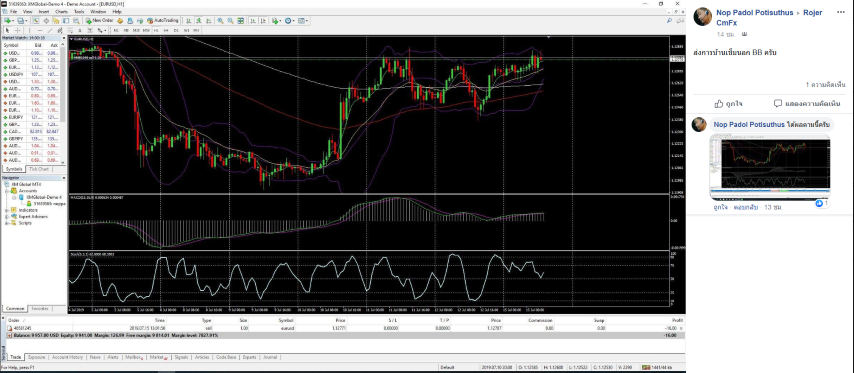854x373 pixels.
Task: Open the chart thumbnail in the comment
Action: [x=770, y=167]
